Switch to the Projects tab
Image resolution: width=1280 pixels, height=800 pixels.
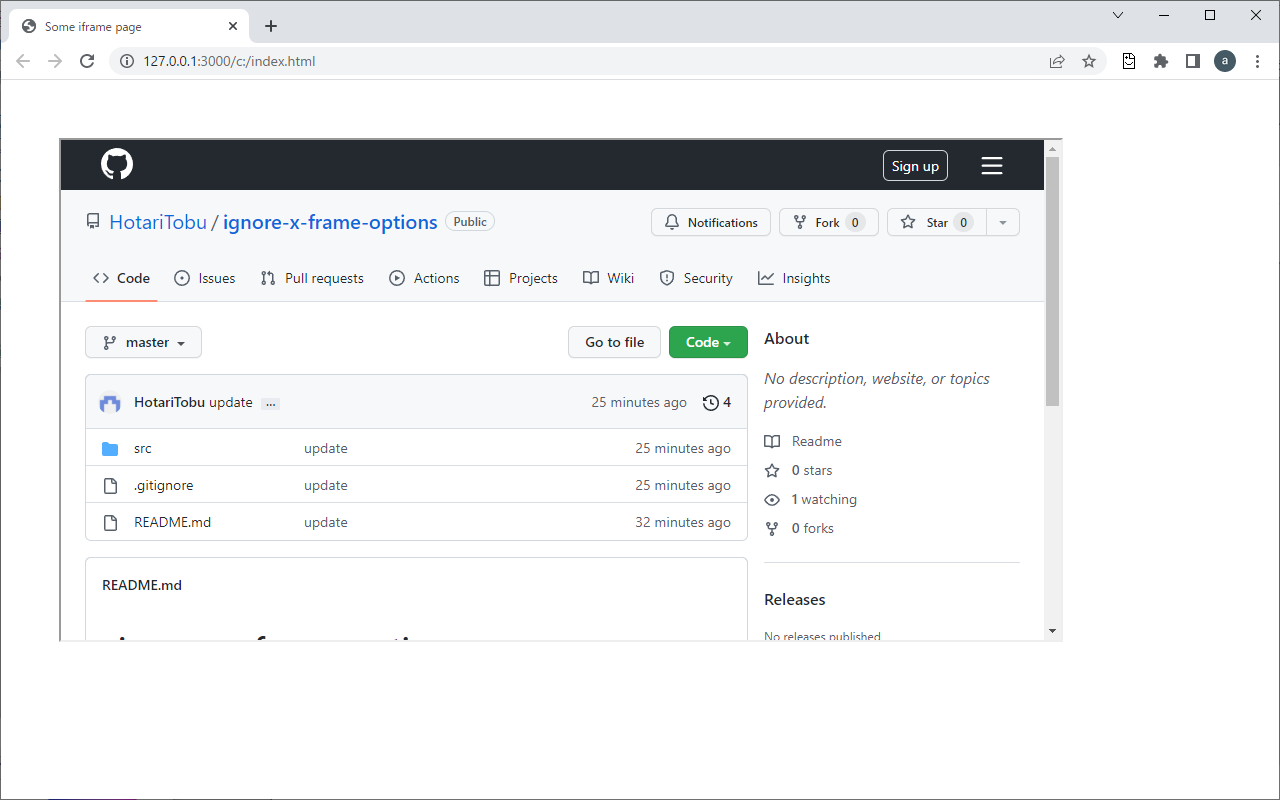pyautogui.click(x=521, y=278)
